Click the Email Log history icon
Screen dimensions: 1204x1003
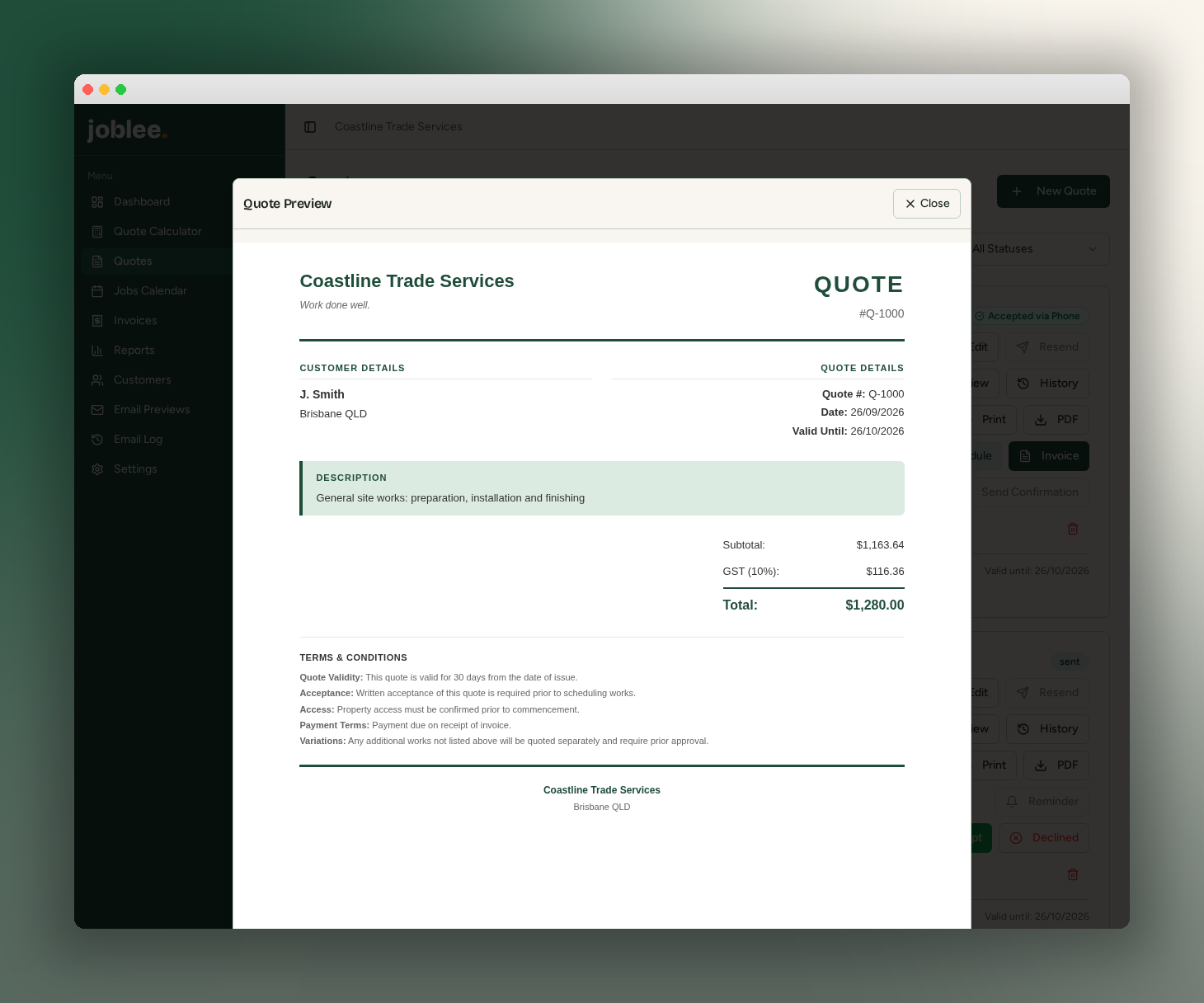[x=97, y=440]
